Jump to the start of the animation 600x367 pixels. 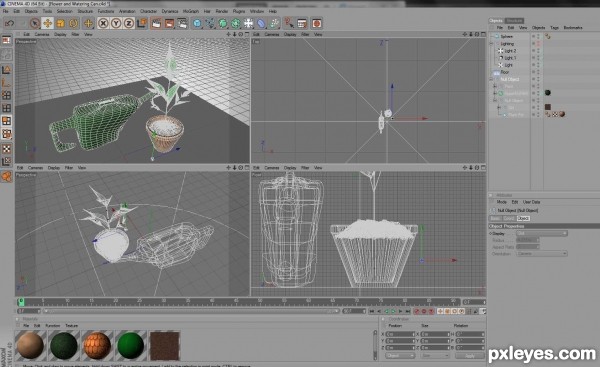coord(372,312)
